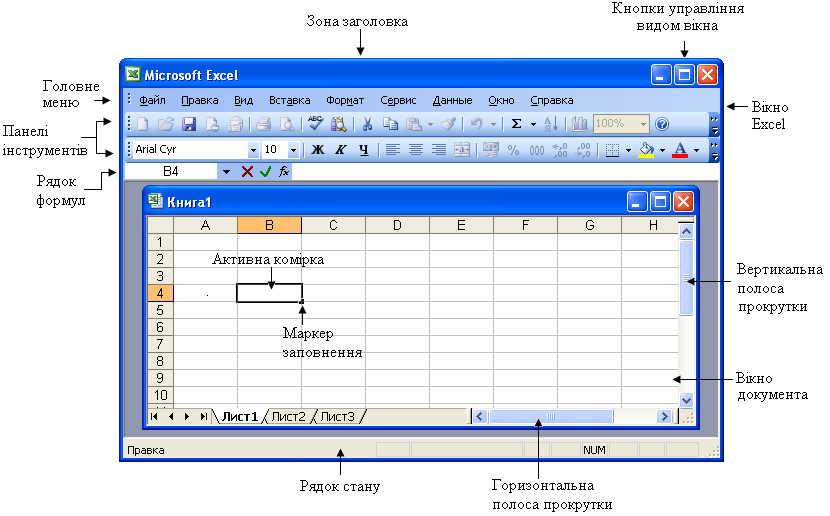Select column D header
This screenshot has height=516, width=830.
[x=397, y=225]
